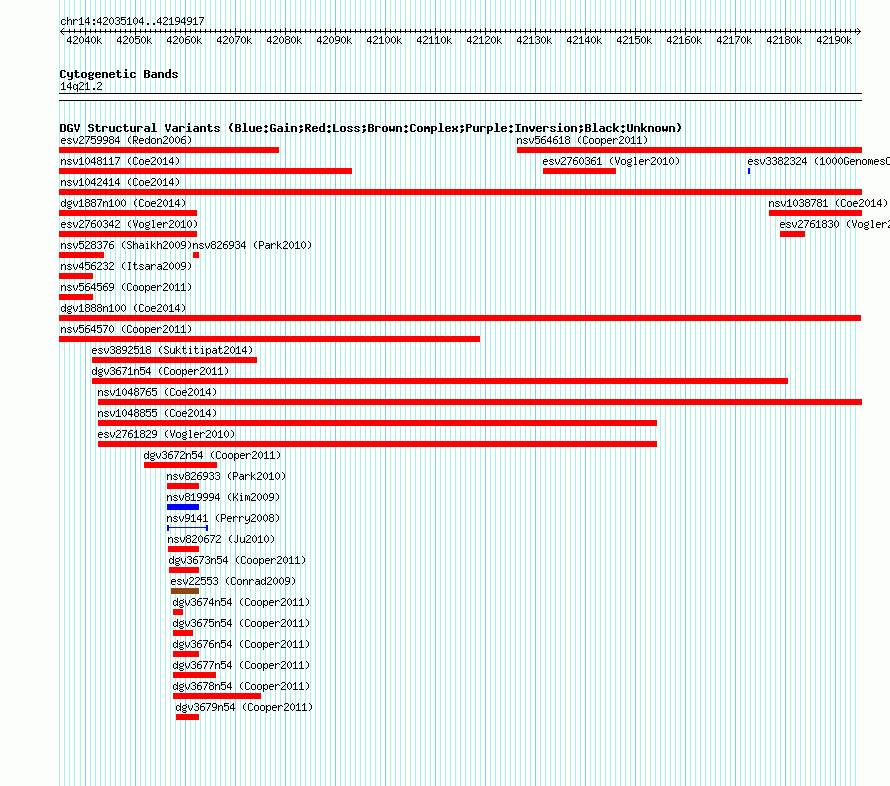Click the thin blue interval under nsv9141

point(187,528)
